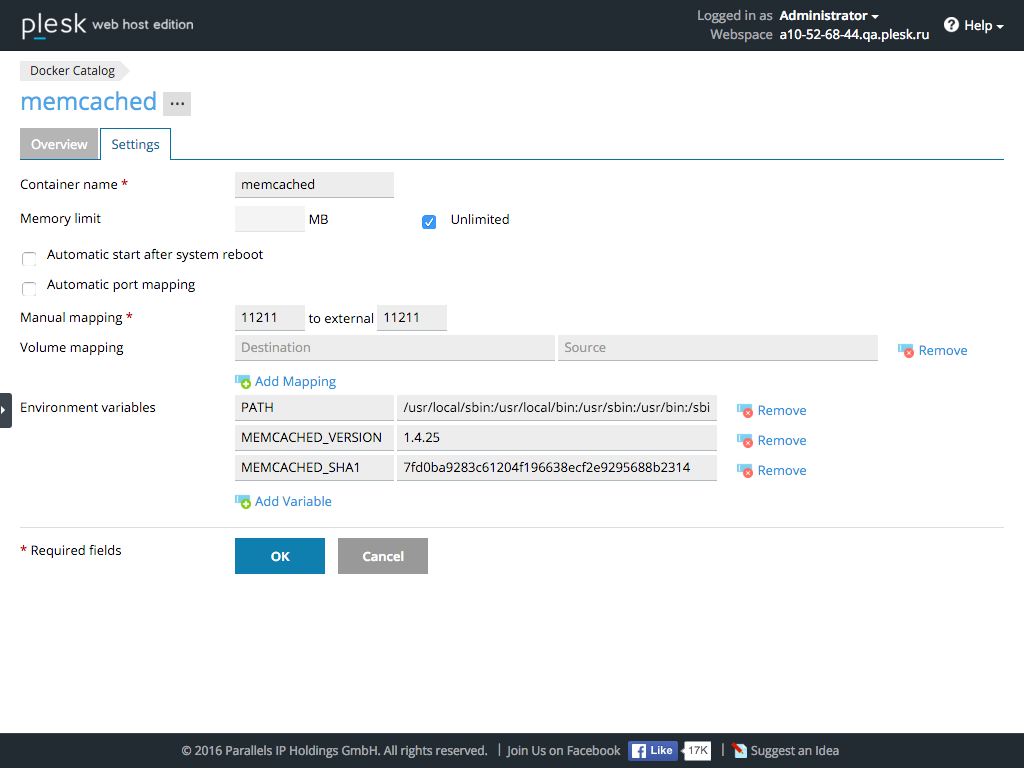
Task: Navigate back to Docker Catalog
Action: 70,70
